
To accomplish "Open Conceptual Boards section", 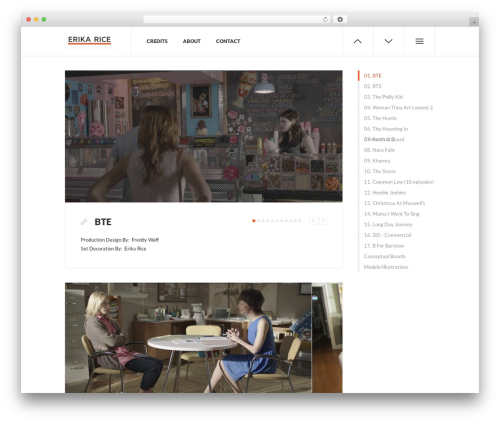I will (385, 256).
